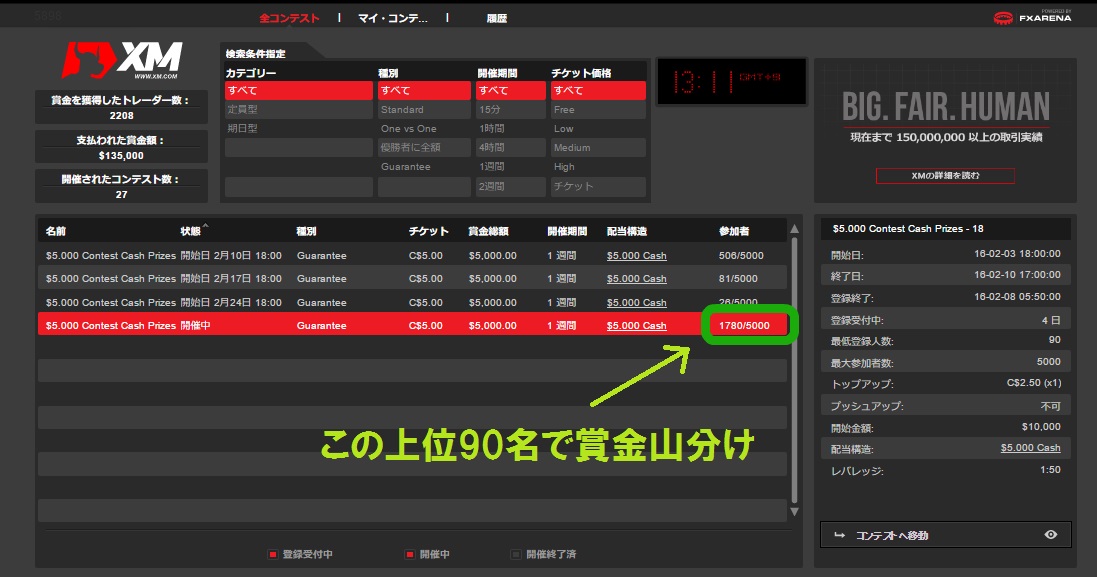
Task: Click the eye icon in コンテストへ移動
Action: click(1051, 534)
